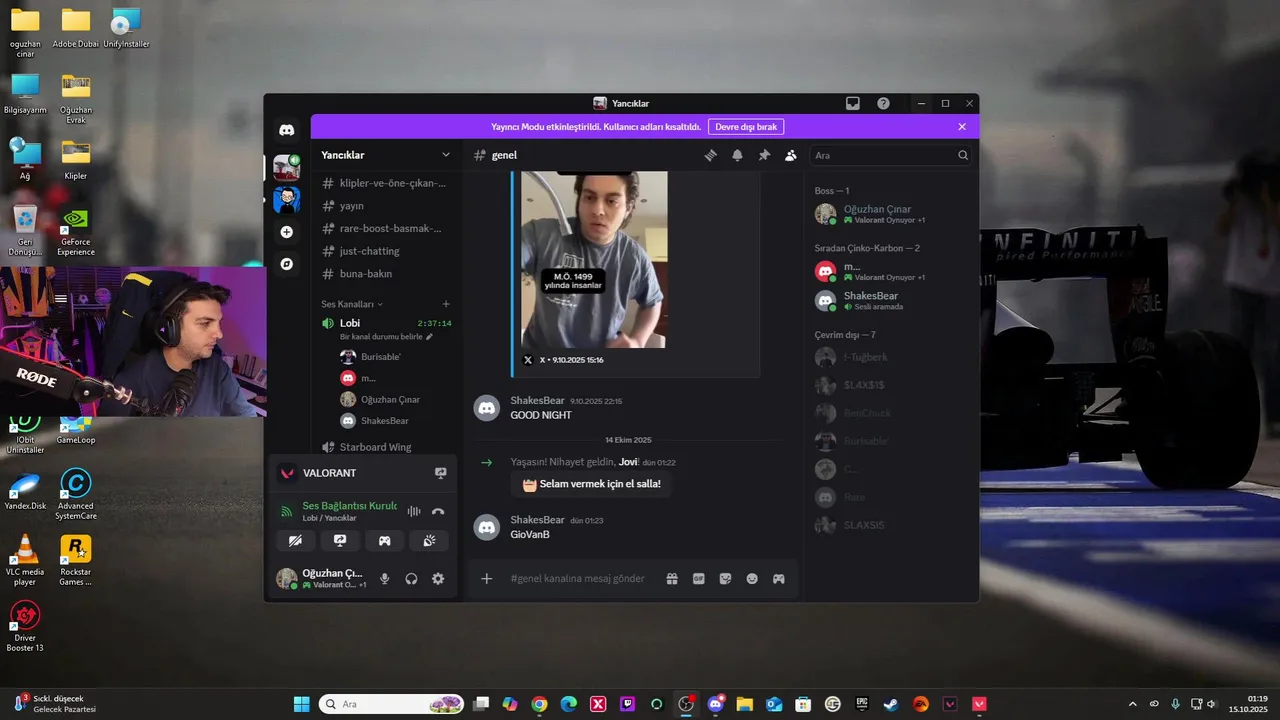Show pinned messages pin icon

[764, 155]
